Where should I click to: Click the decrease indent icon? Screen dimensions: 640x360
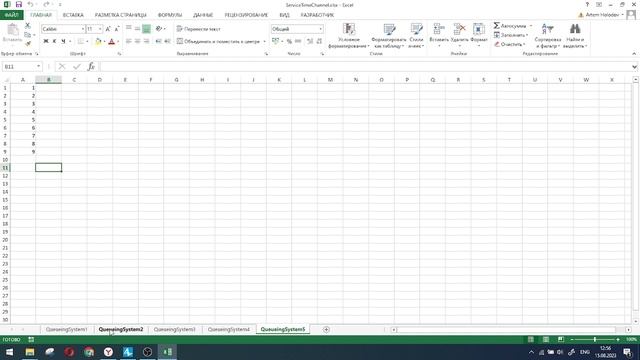click(158, 41)
